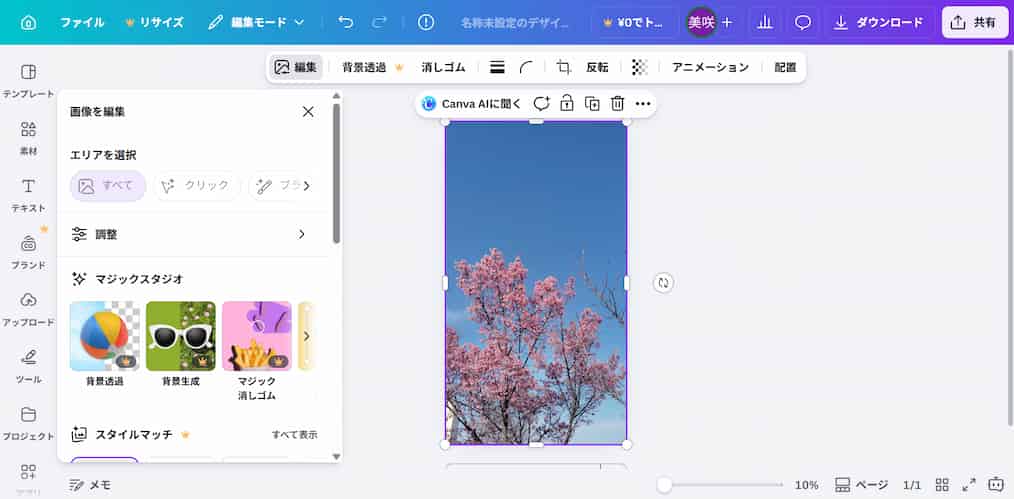
Task: Click the ¥0でト... upgrade button
Action: click(x=633, y=23)
